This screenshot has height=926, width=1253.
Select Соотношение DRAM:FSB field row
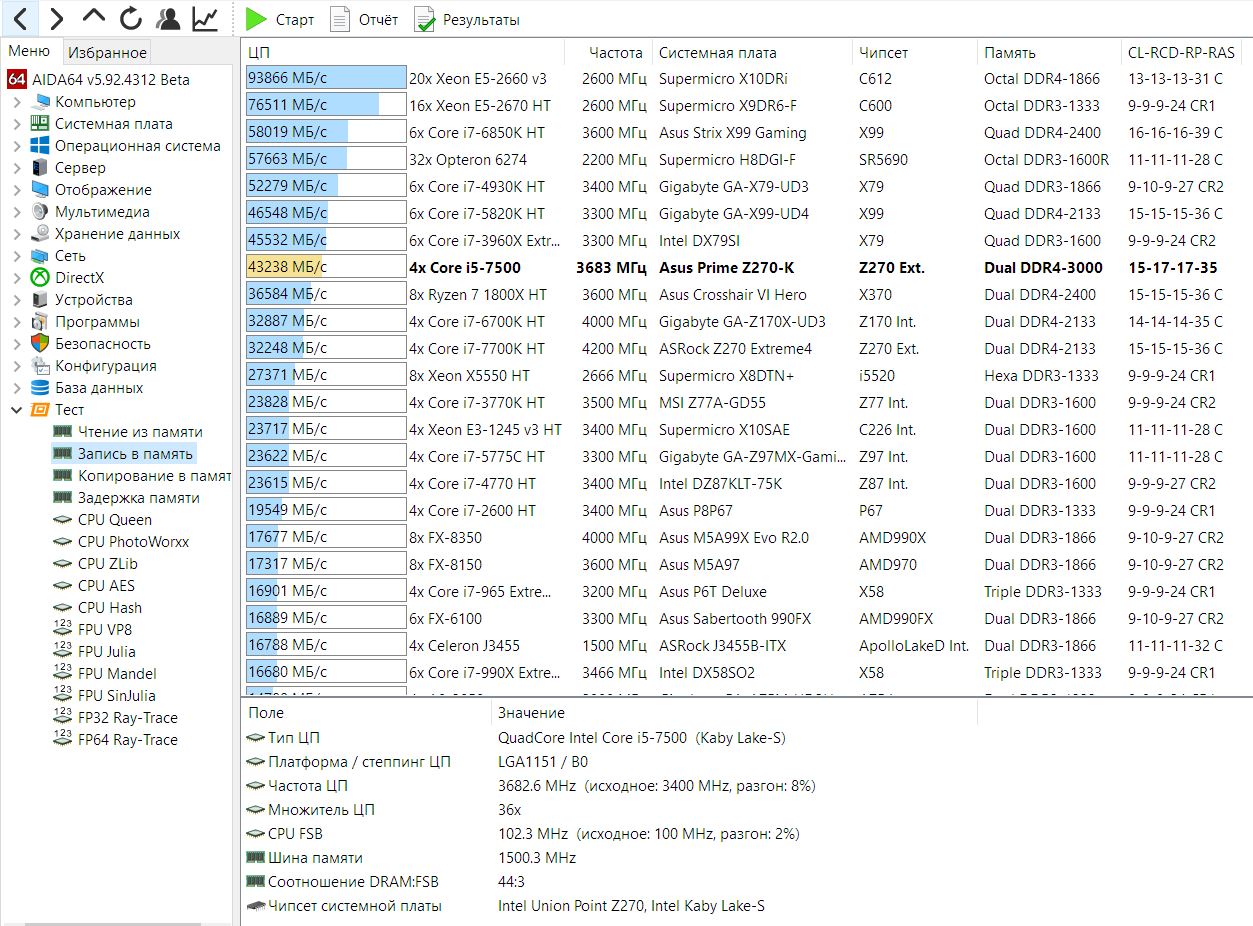(747, 882)
